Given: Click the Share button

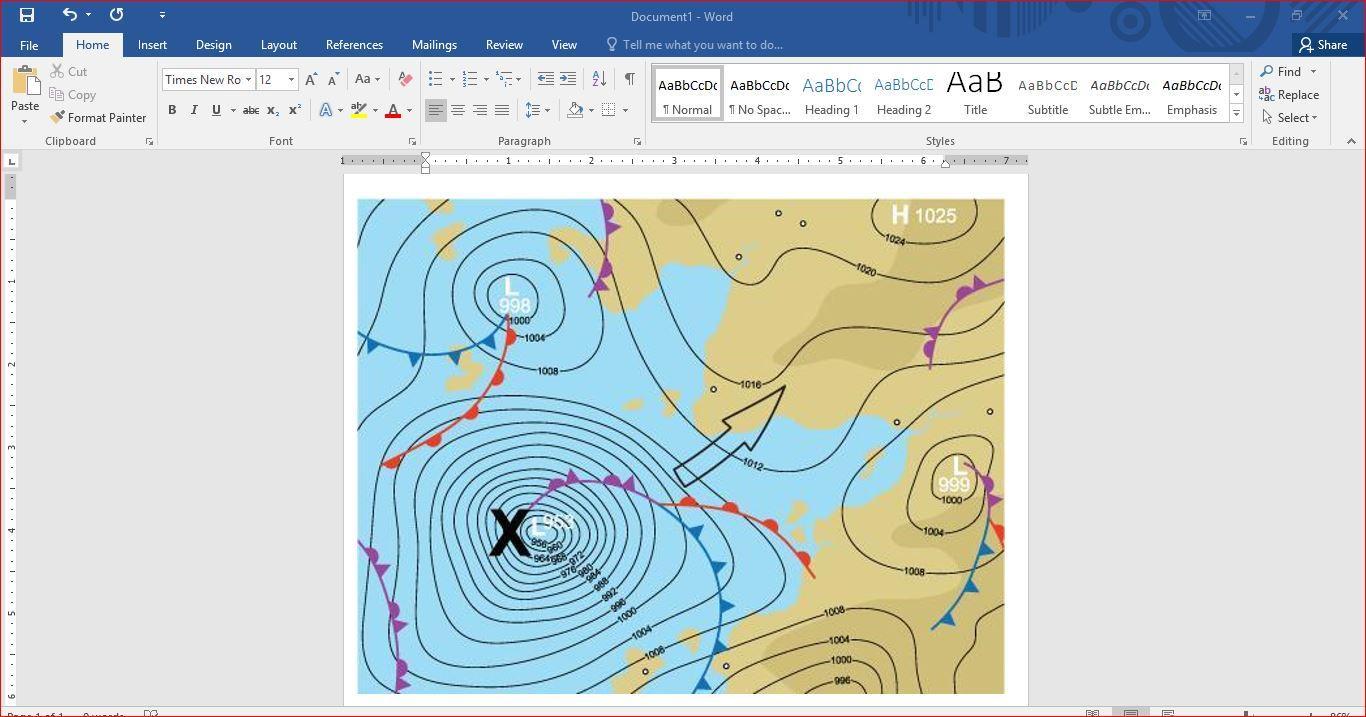Looking at the screenshot, I should coord(1324,45).
